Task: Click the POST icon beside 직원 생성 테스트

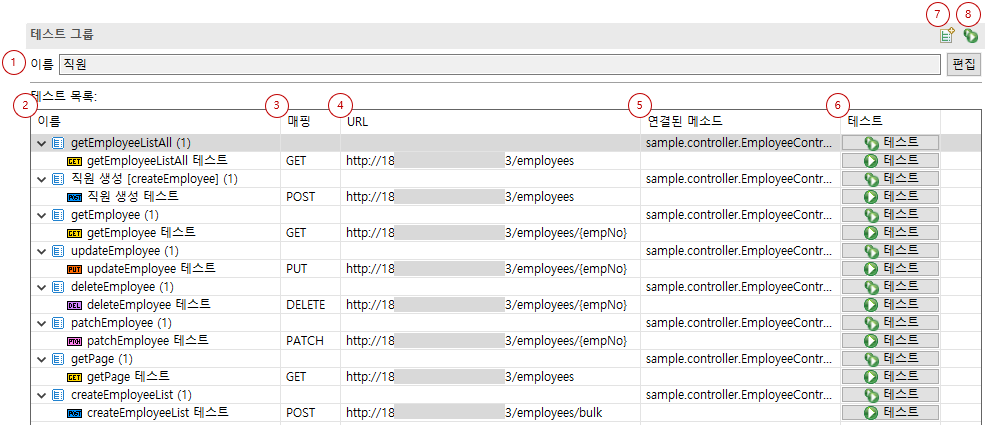Action: [x=74, y=196]
